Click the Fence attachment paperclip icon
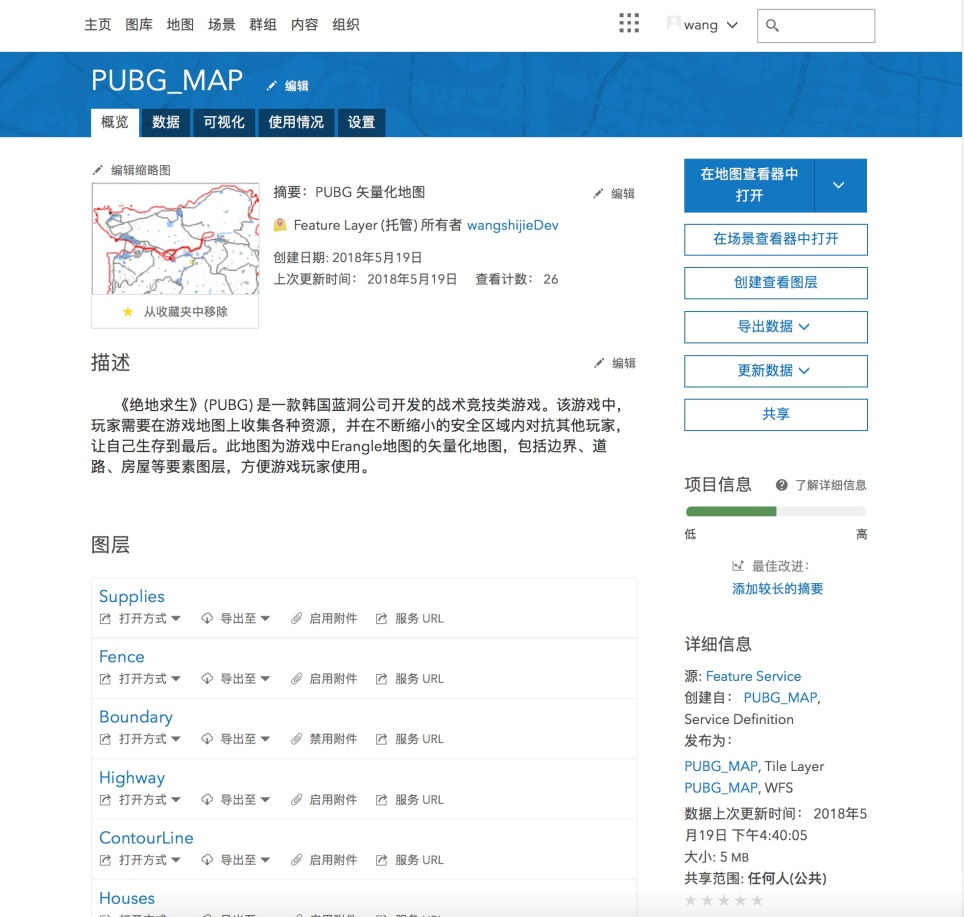 click(296, 679)
